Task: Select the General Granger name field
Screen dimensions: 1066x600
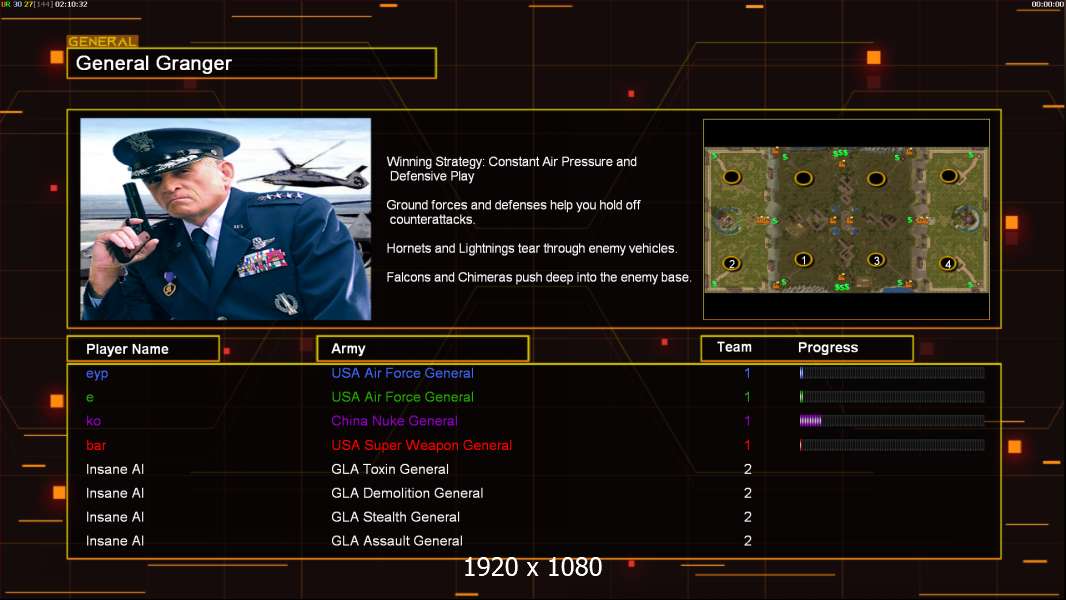Action: pyautogui.click(x=252, y=63)
